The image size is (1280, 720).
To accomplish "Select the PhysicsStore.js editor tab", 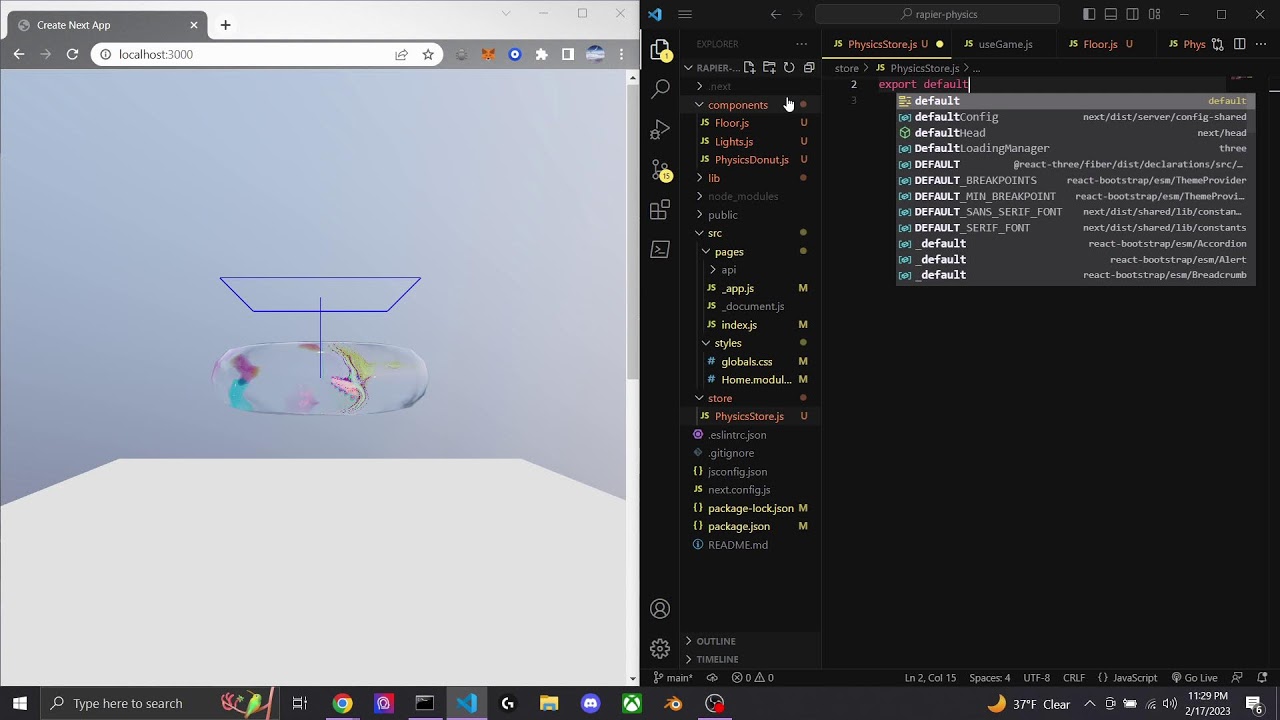I will tap(882, 44).
